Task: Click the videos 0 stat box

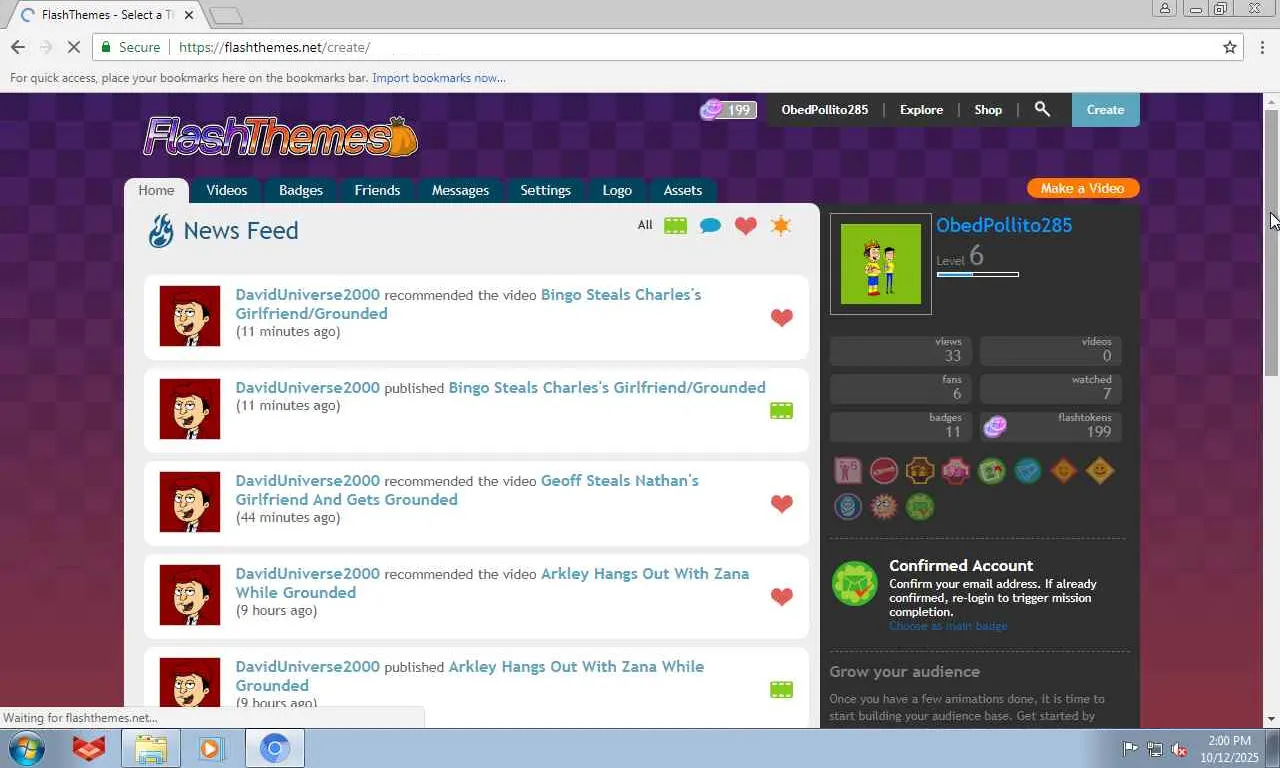Action: 1051,350
